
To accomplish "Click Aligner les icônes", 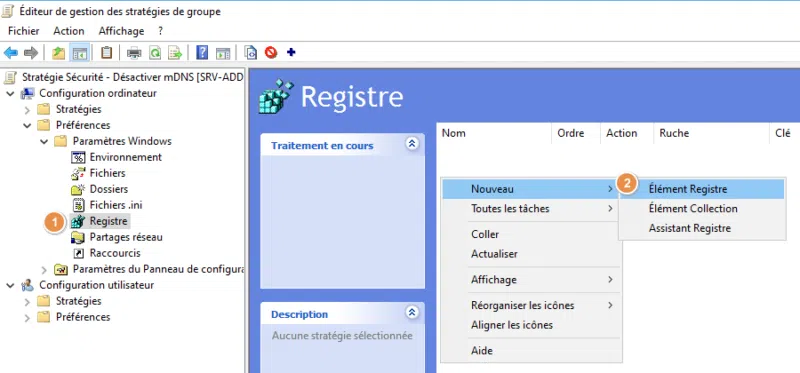I will (530, 325).
